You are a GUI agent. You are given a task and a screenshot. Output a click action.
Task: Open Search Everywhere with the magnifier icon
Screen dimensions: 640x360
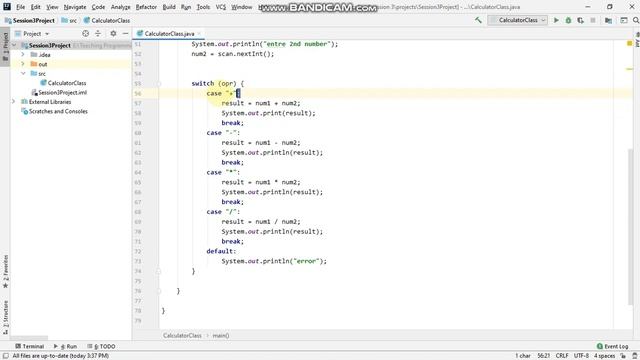(x=636, y=20)
